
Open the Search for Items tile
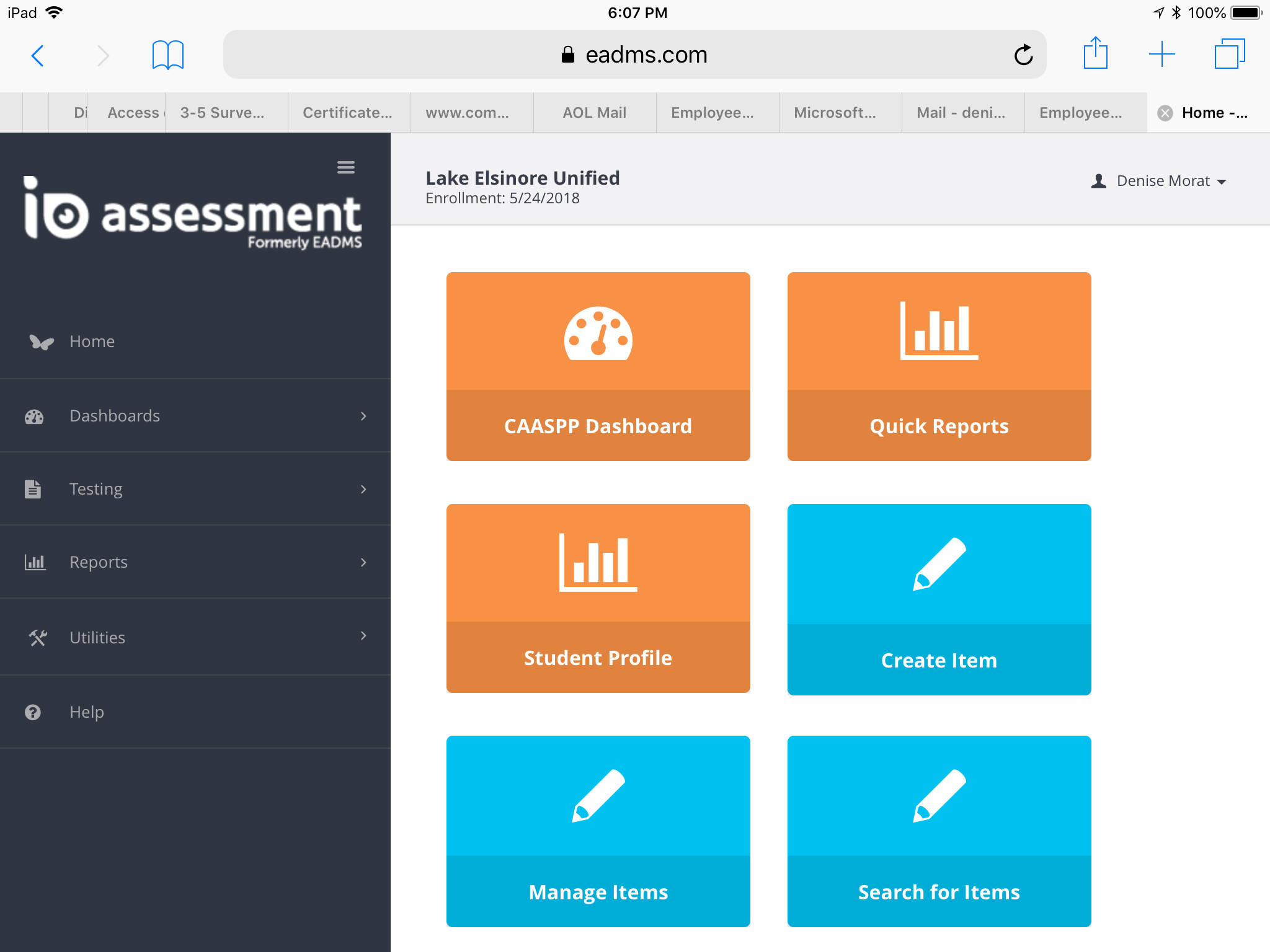tap(939, 831)
